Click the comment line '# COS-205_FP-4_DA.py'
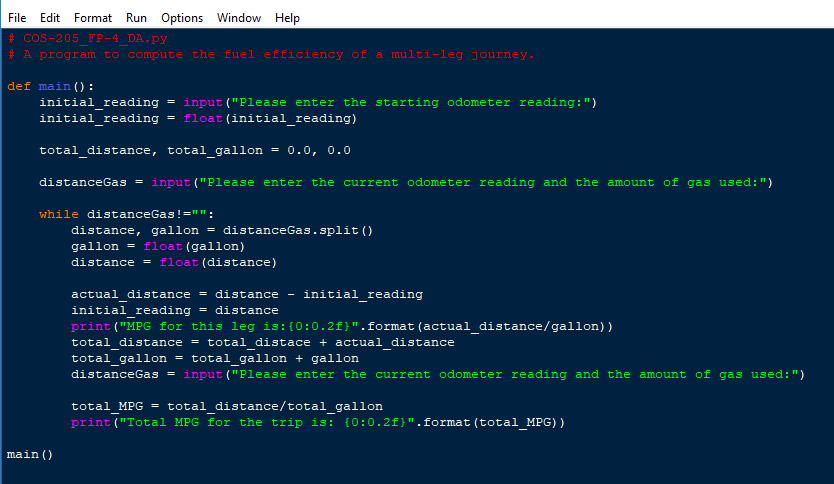Image resolution: width=834 pixels, height=484 pixels. tap(88, 39)
